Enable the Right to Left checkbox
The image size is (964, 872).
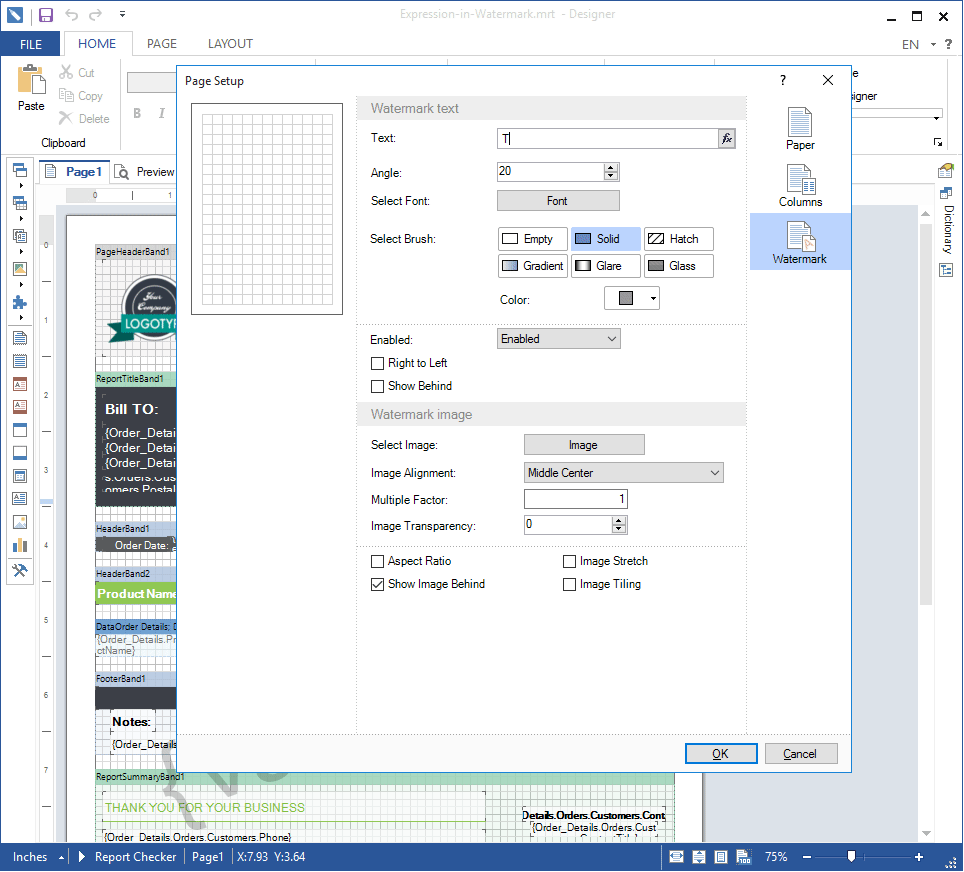(378, 363)
